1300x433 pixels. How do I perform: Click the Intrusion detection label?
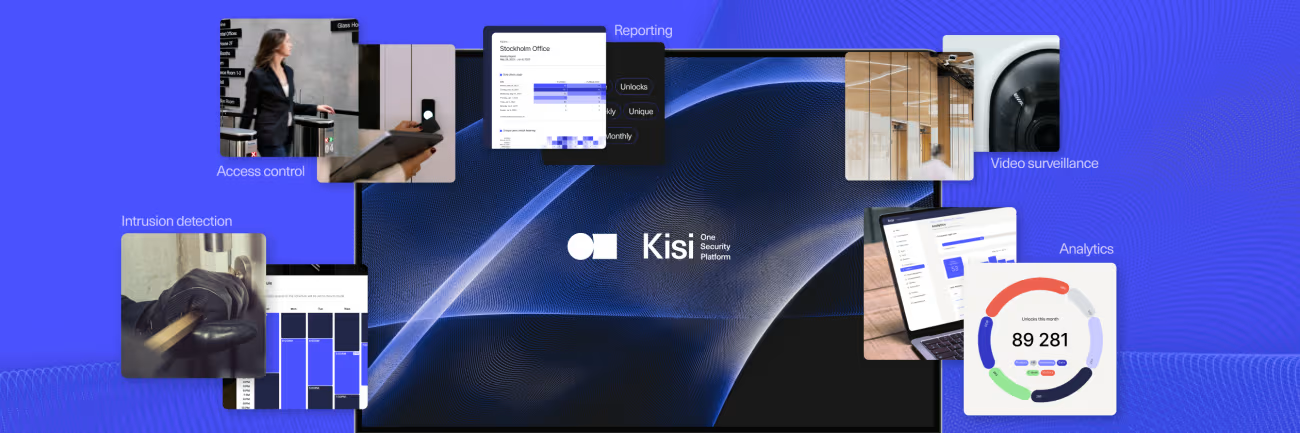(x=177, y=221)
